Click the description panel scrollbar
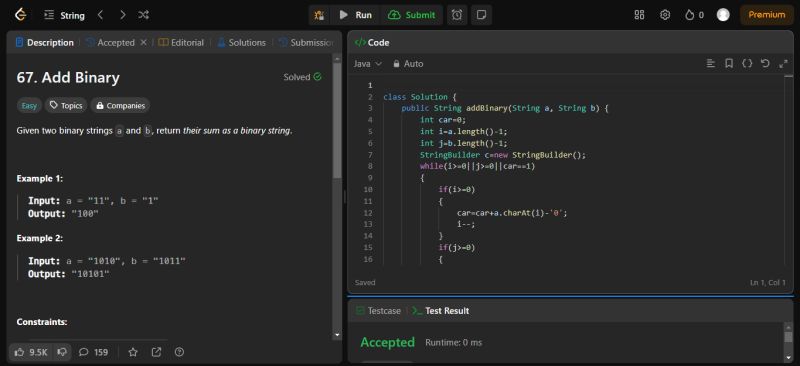This screenshot has width=800, height=366. point(337,120)
